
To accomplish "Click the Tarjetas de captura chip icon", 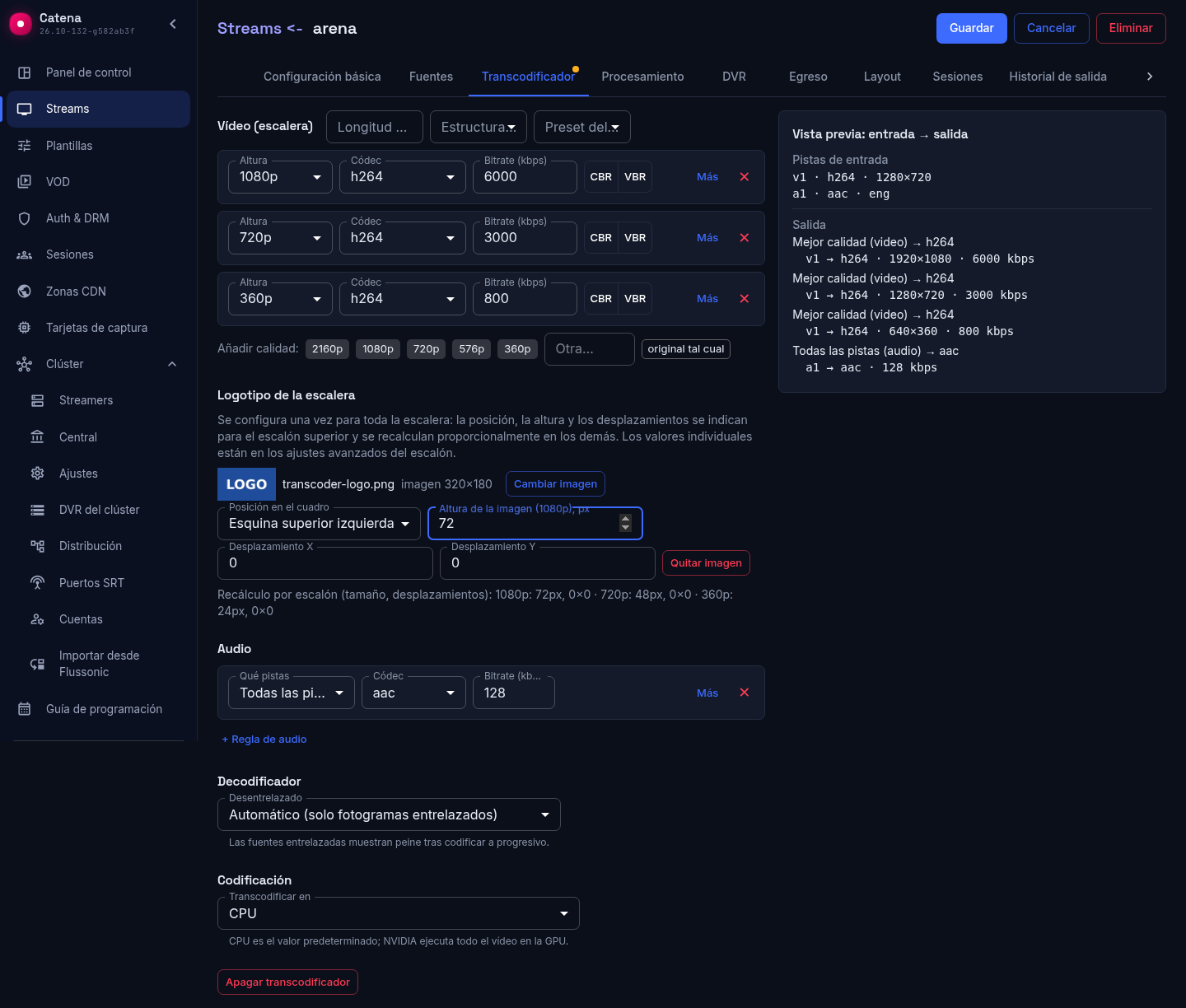I will coord(25,328).
